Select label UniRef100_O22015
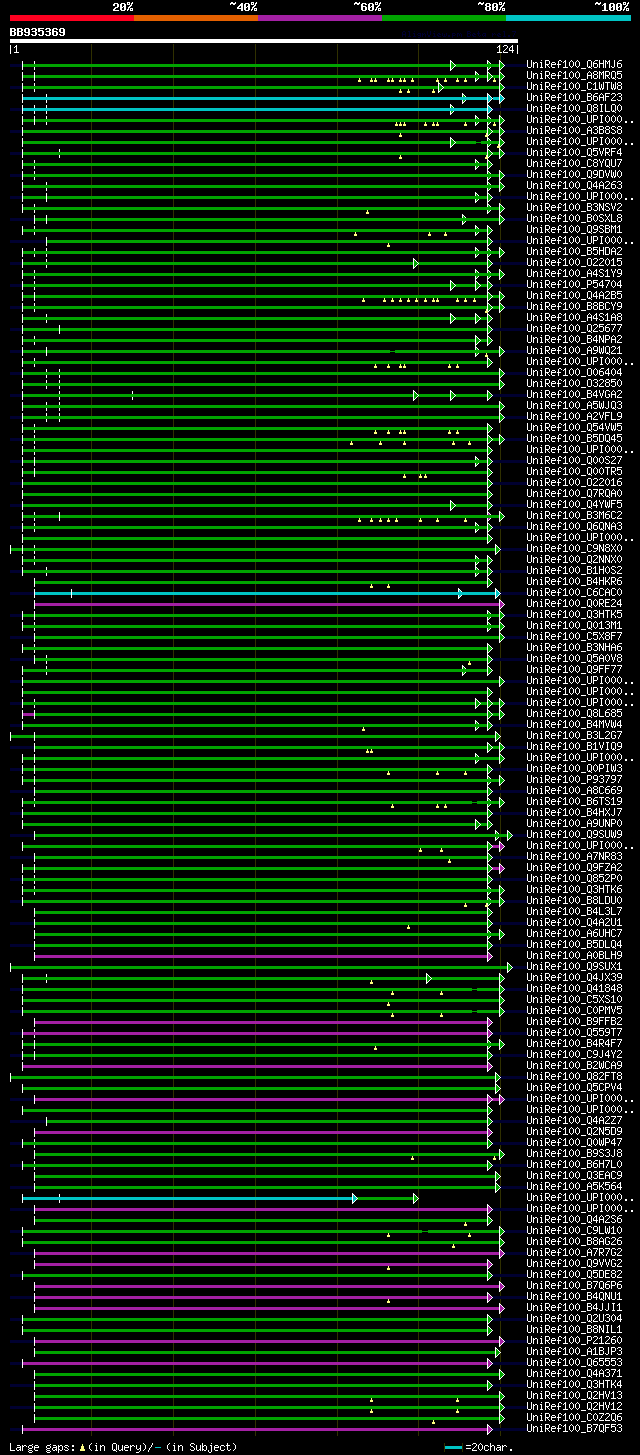 pos(574,262)
